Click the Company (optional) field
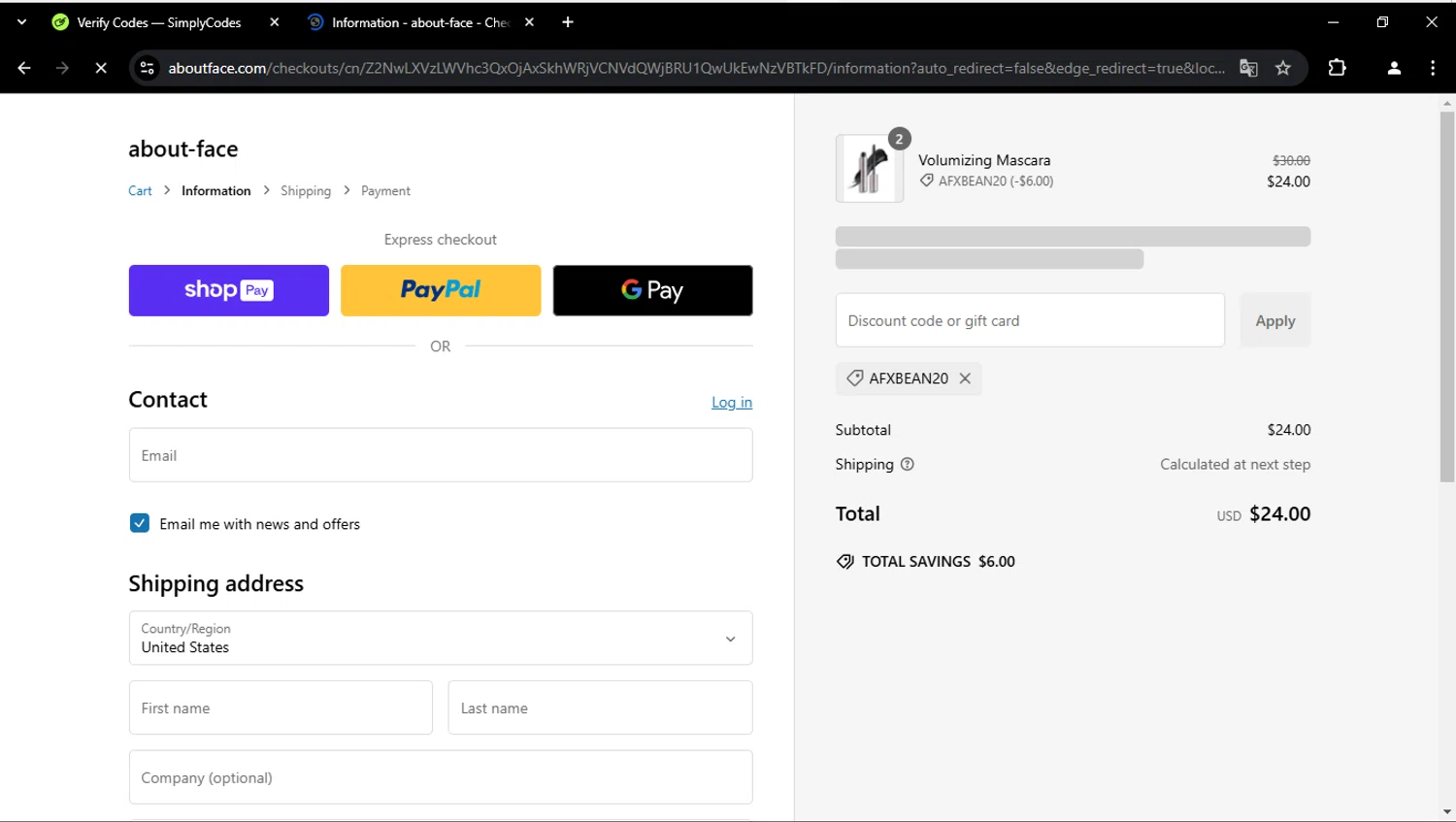 [441, 777]
